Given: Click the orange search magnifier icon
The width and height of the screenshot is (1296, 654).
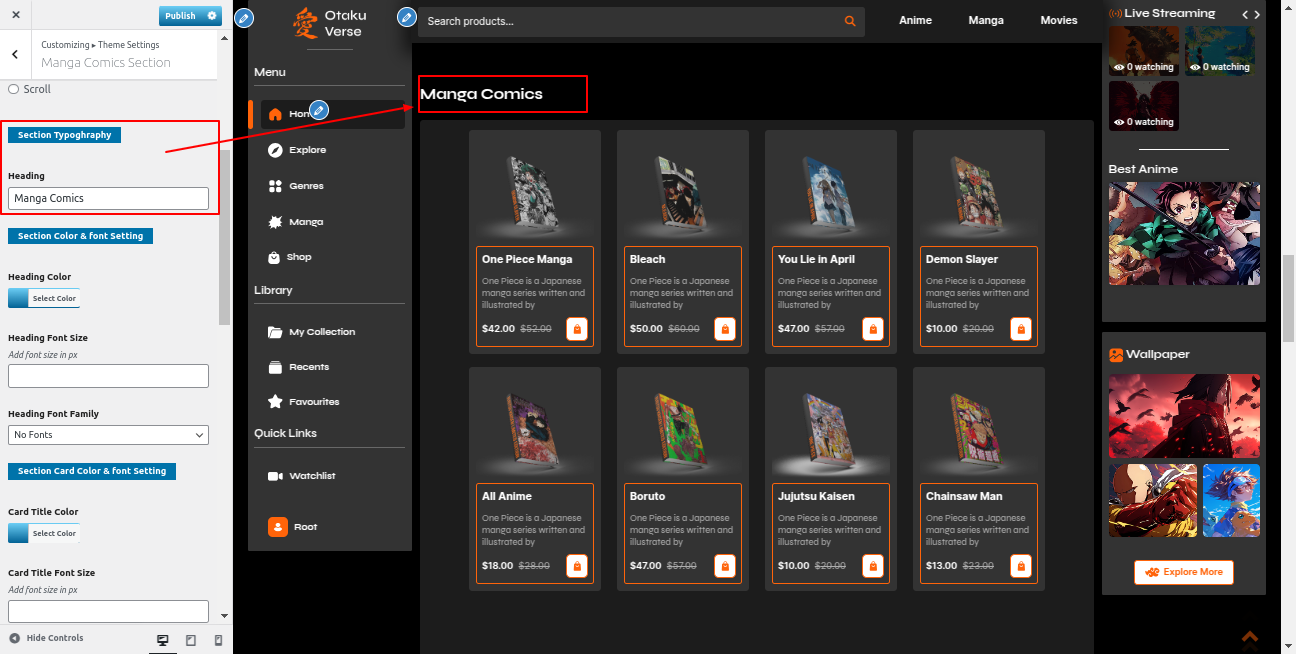Looking at the screenshot, I should (x=850, y=21).
